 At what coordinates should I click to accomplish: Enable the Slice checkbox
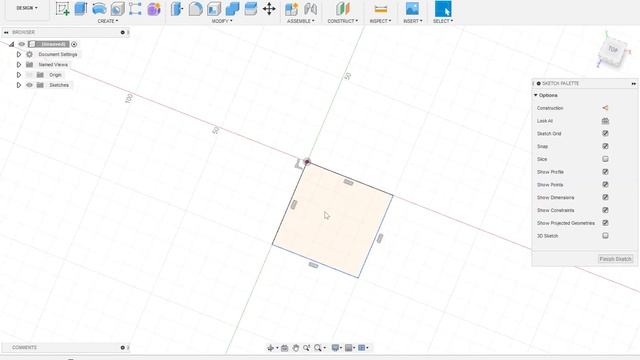coord(605,159)
